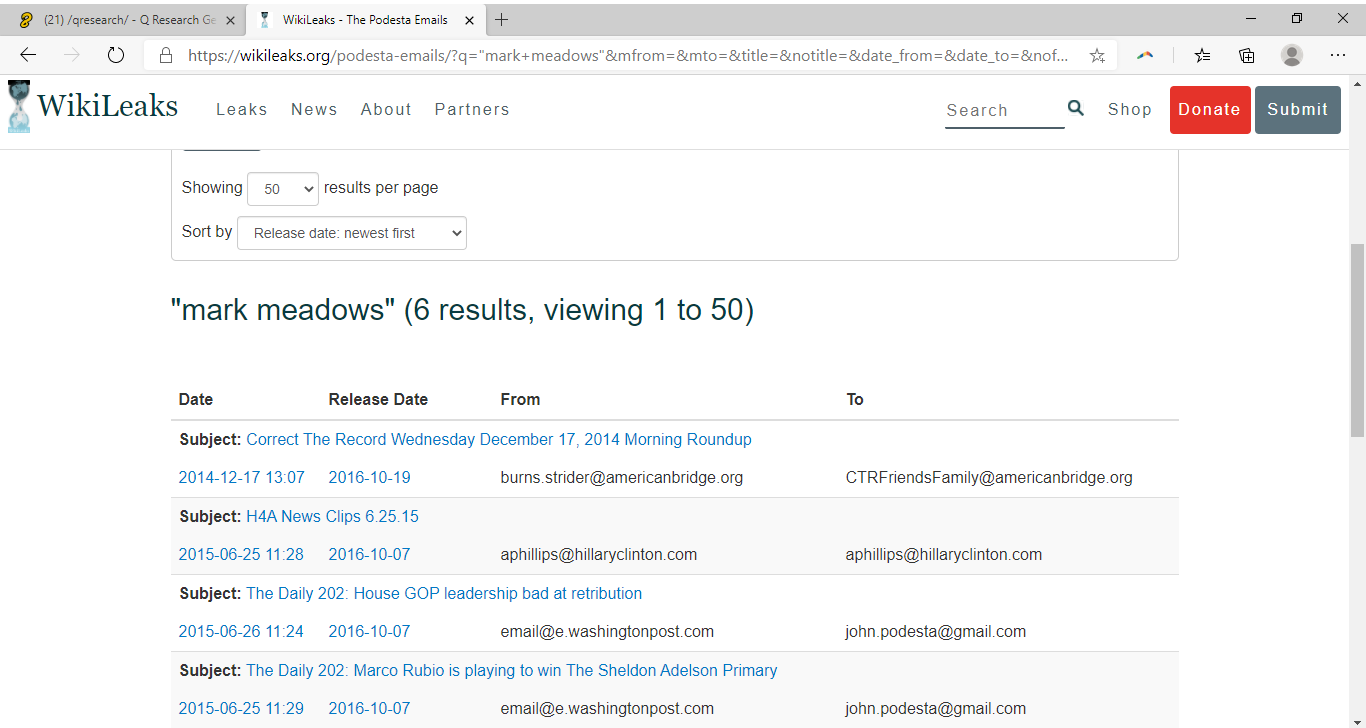Click burns.strider@americanbridge.org sender
This screenshot has width=1366, height=728.
622,478
